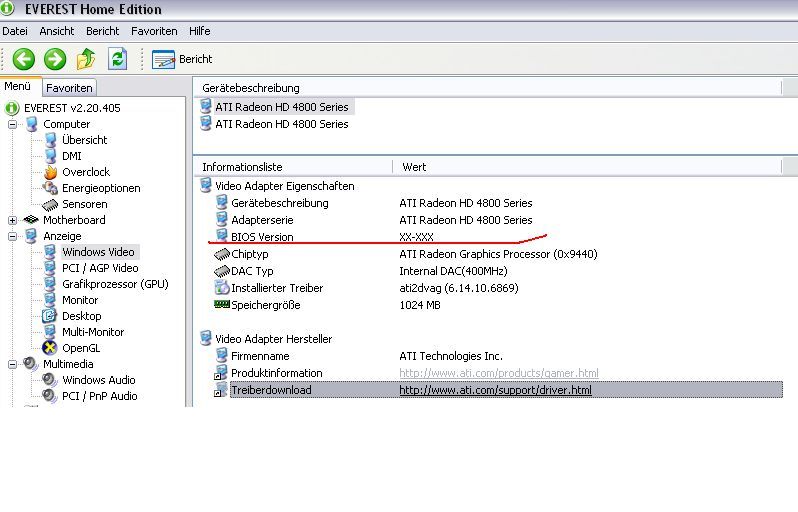Select the Video Adapter Hersteller row
The width and height of the screenshot is (798, 512).
tap(273, 339)
